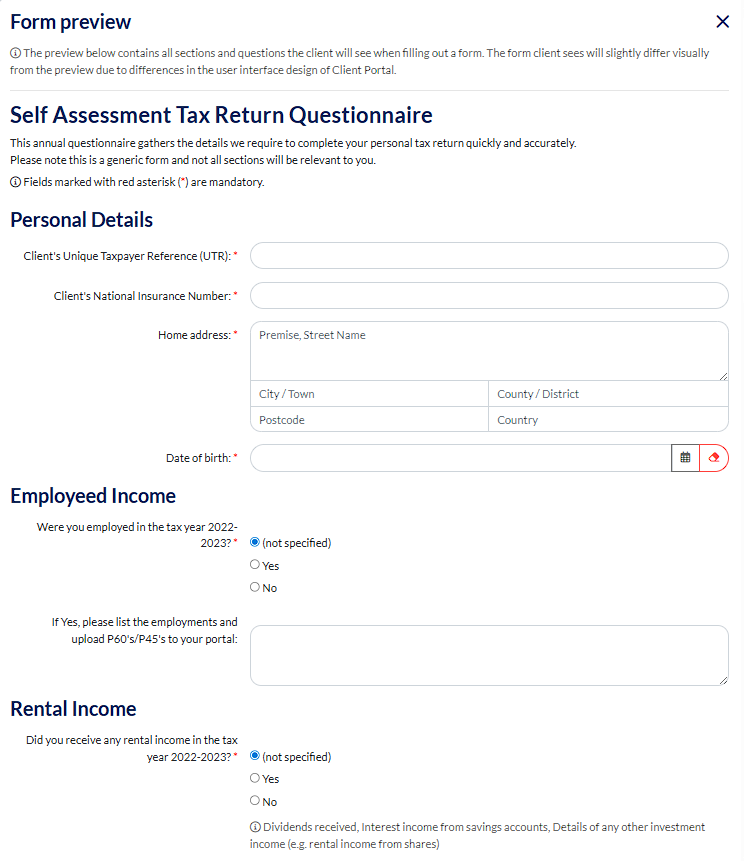Choose (not specified) for rental income
744x861 pixels.
(x=255, y=757)
